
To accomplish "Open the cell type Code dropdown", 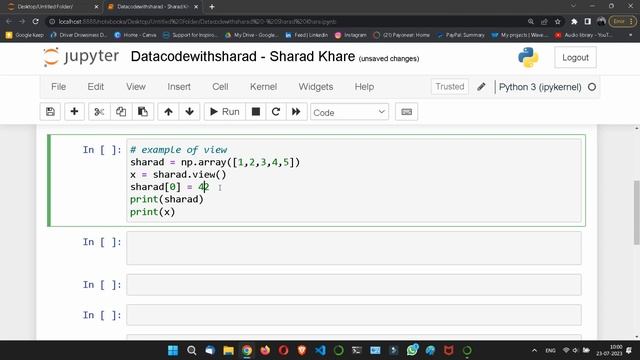I will point(349,112).
